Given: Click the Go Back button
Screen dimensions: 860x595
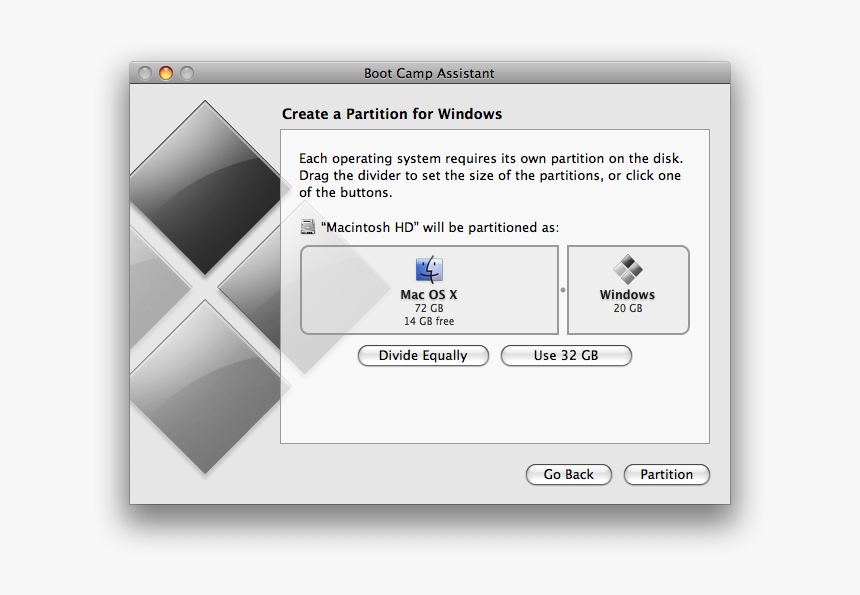Looking at the screenshot, I should pyautogui.click(x=569, y=474).
